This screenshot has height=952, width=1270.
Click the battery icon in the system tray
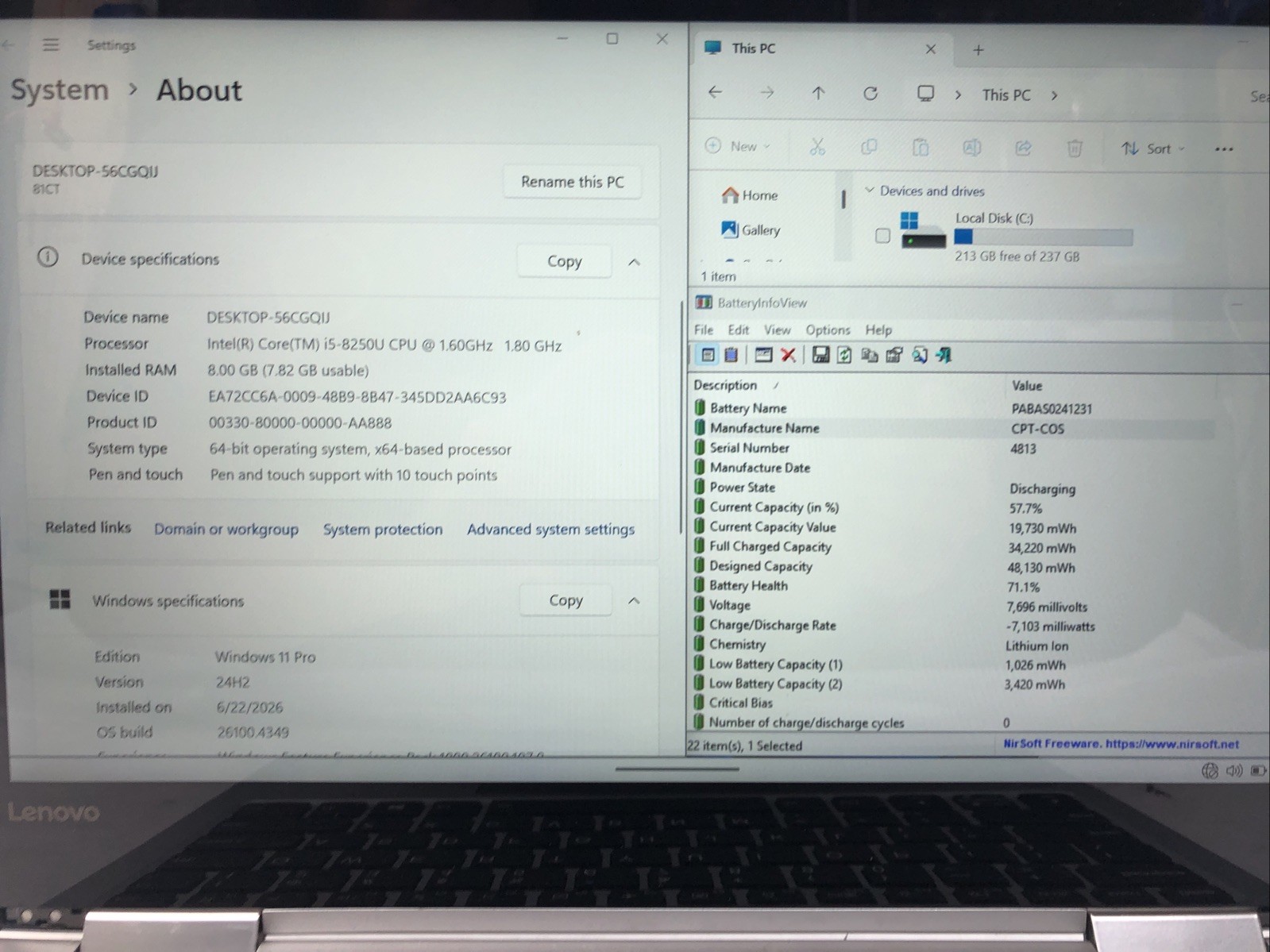pyautogui.click(x=1258, y=770)
